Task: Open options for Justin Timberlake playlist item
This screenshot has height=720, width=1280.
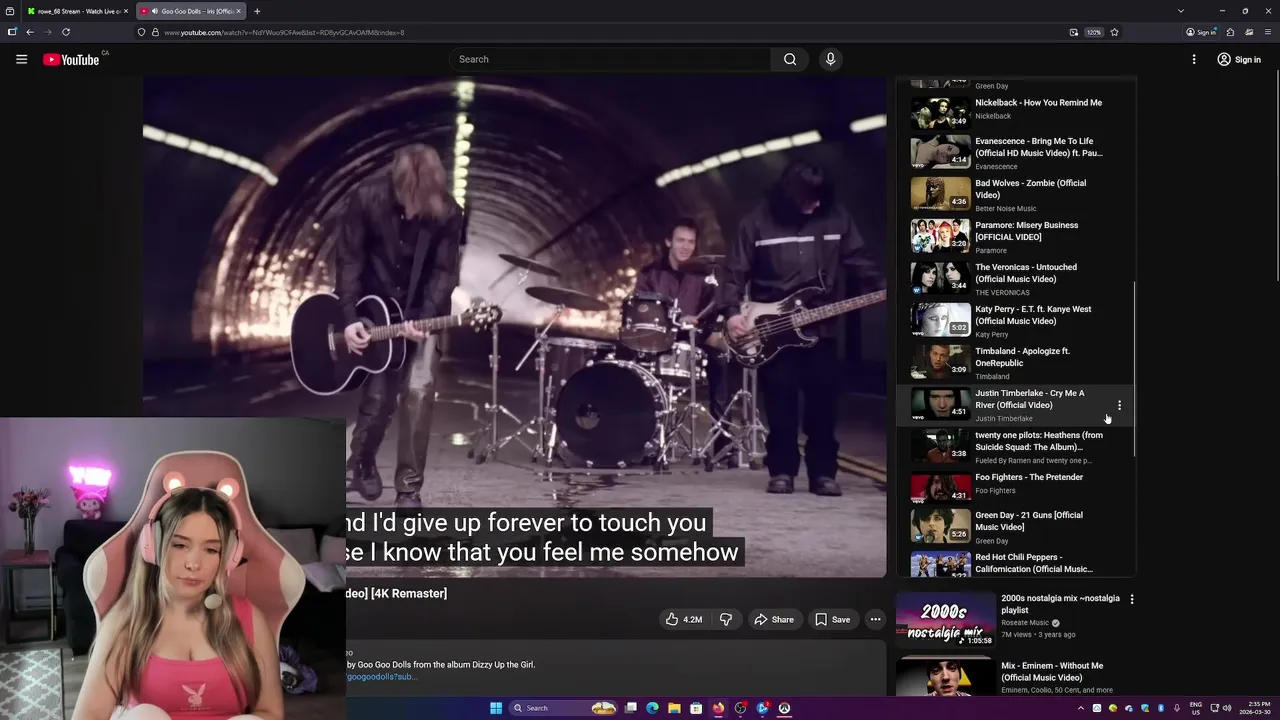Action: pyautogui.click(x=1119, y=405)
